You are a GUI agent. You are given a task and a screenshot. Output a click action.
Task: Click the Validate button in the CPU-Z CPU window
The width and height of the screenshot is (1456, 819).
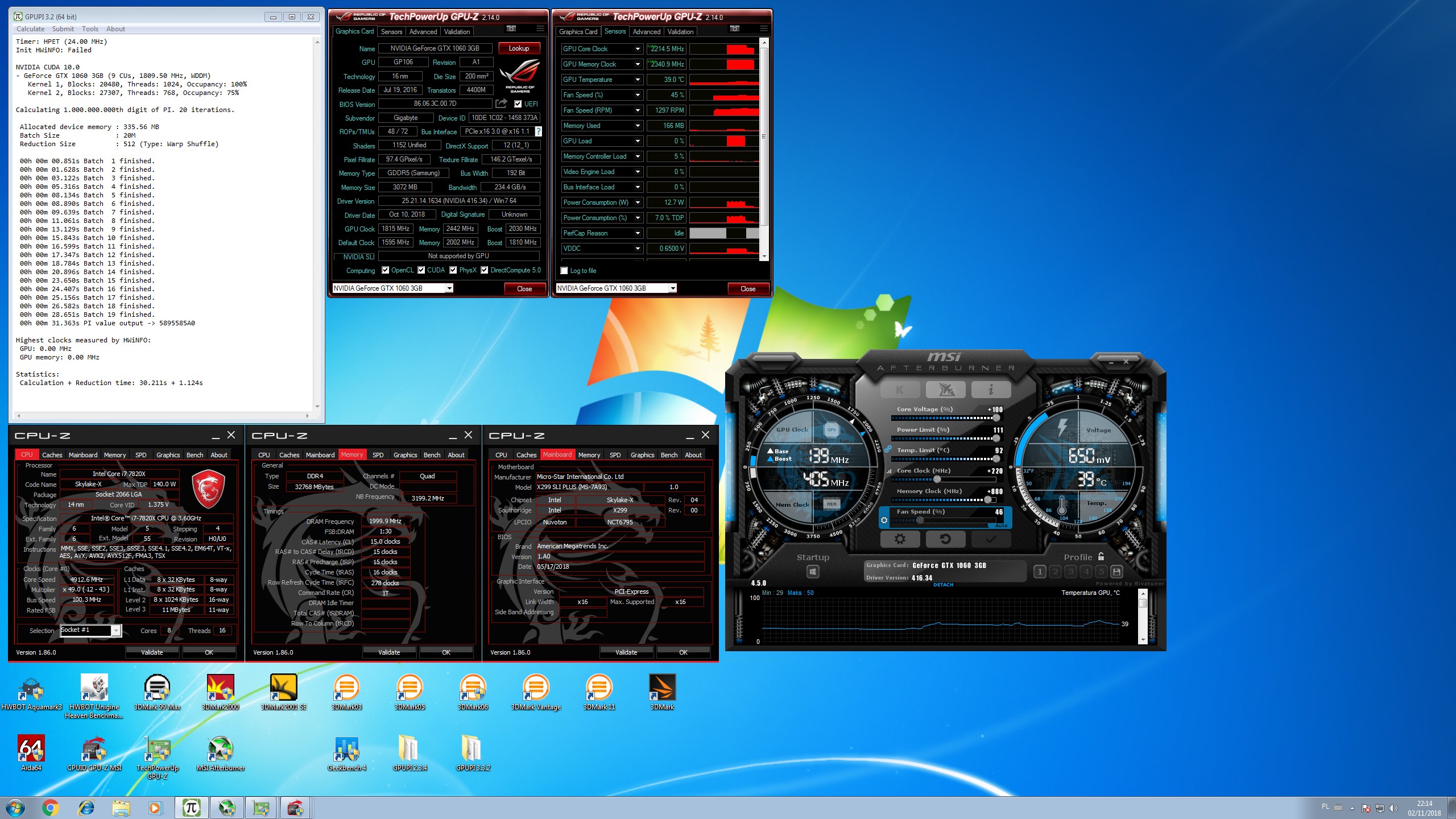click(152, 652)
